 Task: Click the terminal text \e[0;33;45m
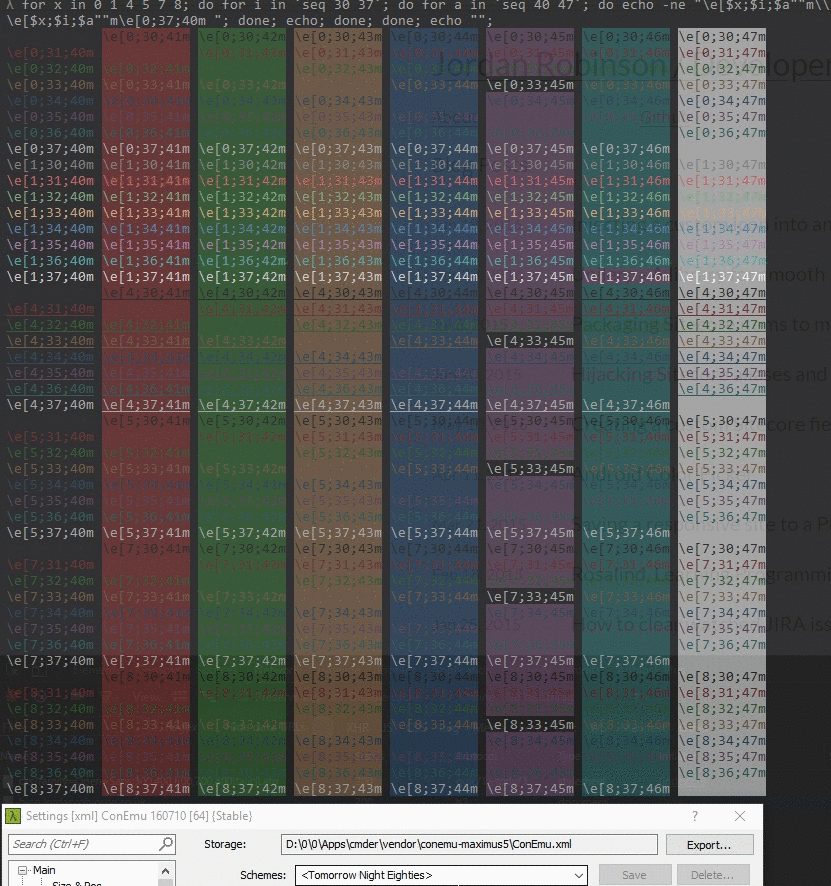pos(530,85)
